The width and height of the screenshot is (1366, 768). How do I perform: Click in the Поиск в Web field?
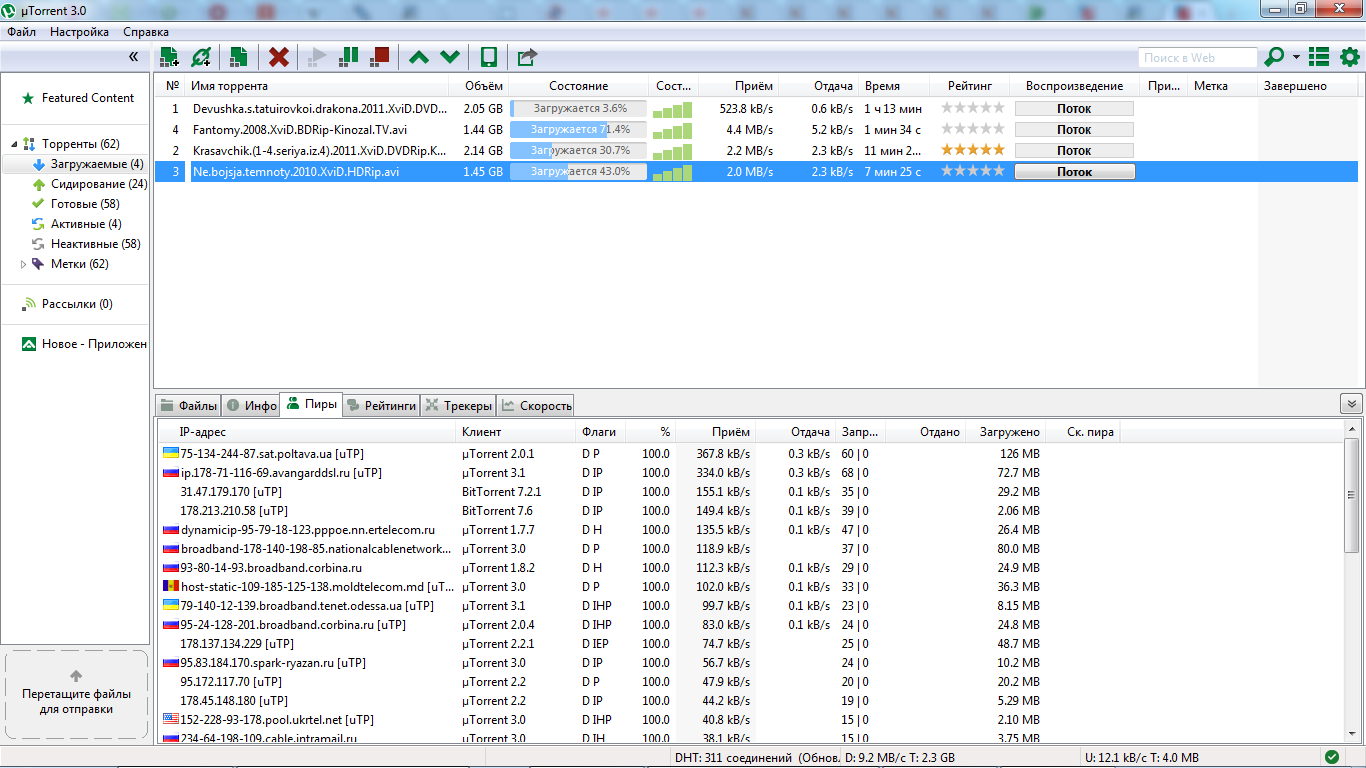coord(1197,58)
